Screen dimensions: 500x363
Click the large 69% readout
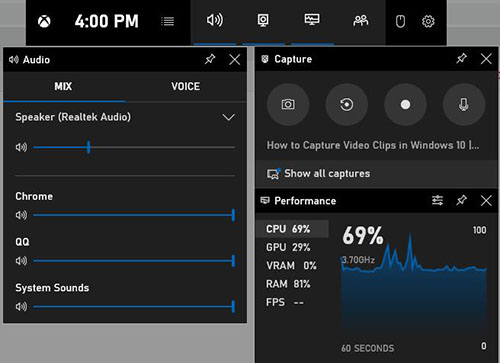[363, 236]
